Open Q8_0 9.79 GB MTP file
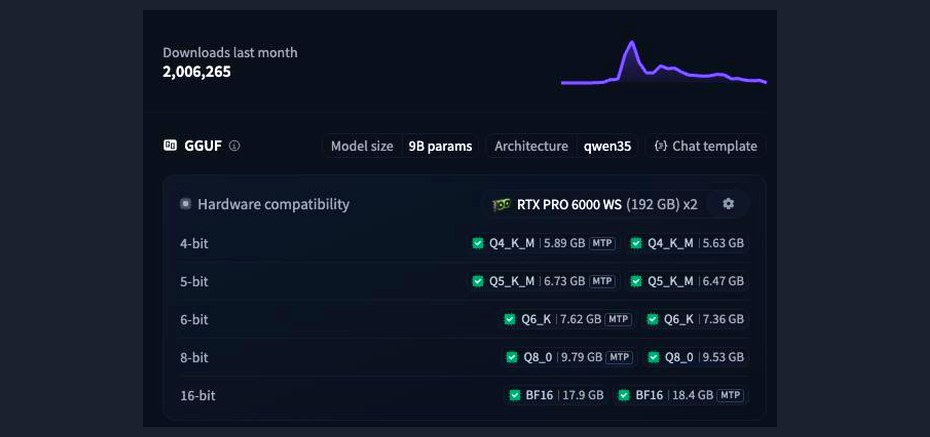Viewport: 930px width, 437px height. point(570,357)
